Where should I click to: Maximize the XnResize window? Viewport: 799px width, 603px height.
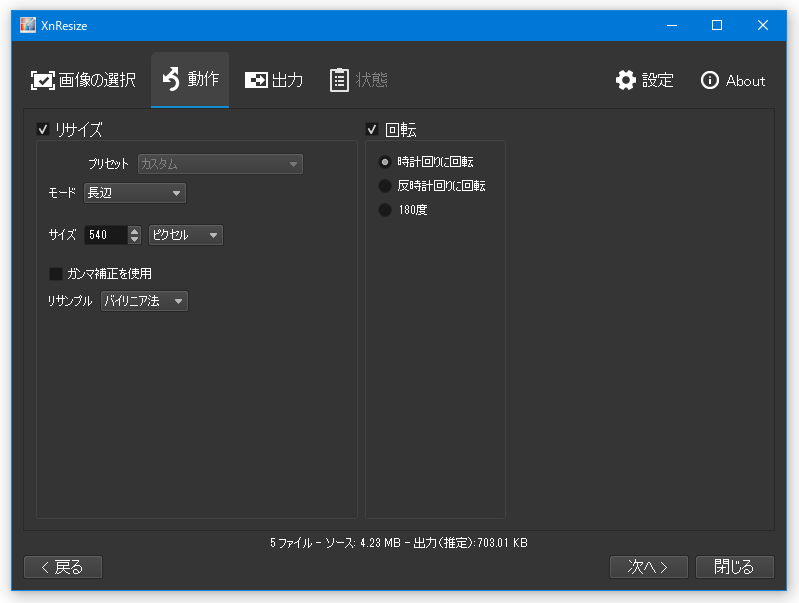pos(717,25)
